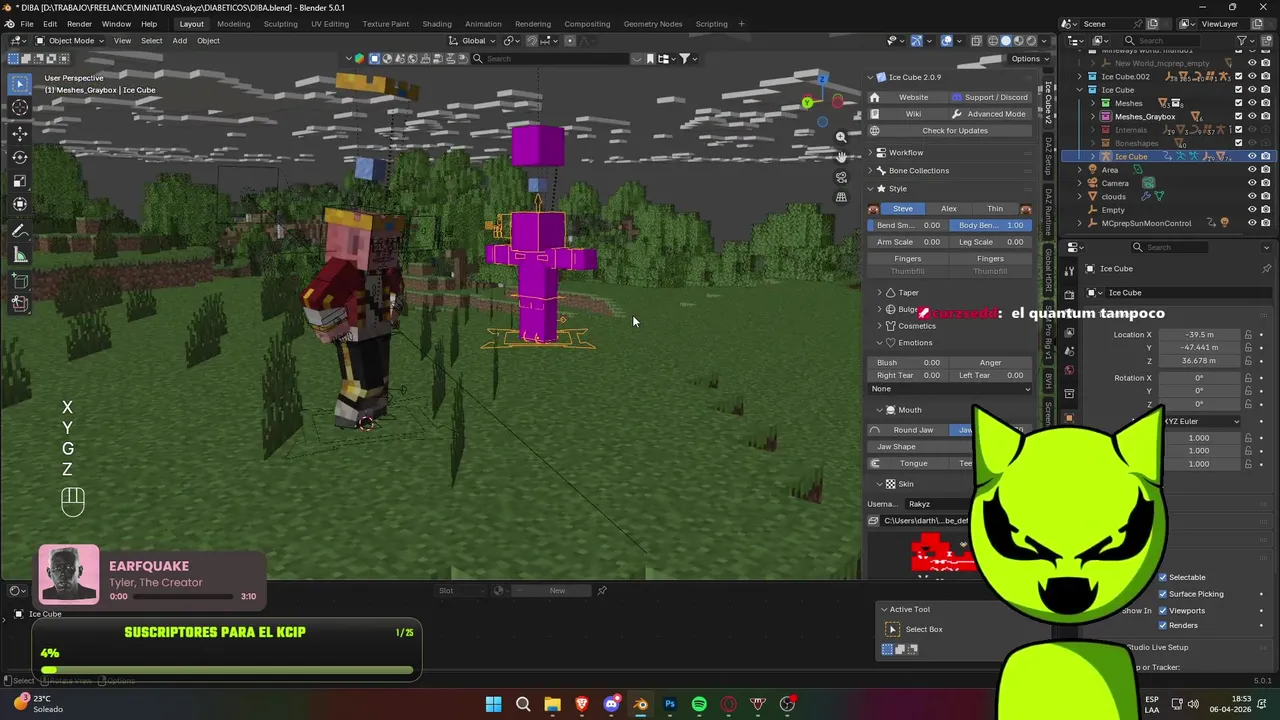Adjust the Bend Smooth slider
This screenshot has height=720, width=1280.
908,226
